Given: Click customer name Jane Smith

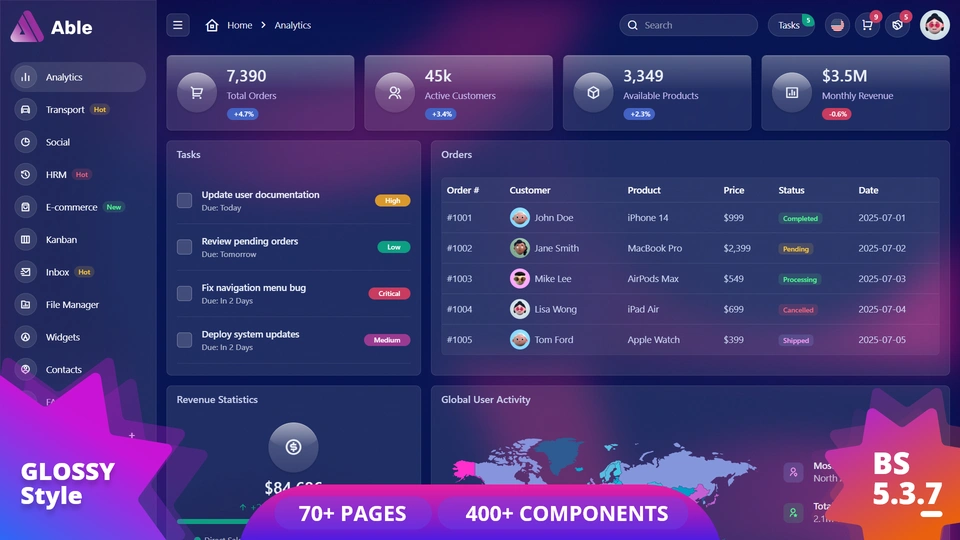Looking at the screenshot, I should [x=557, y=248].
